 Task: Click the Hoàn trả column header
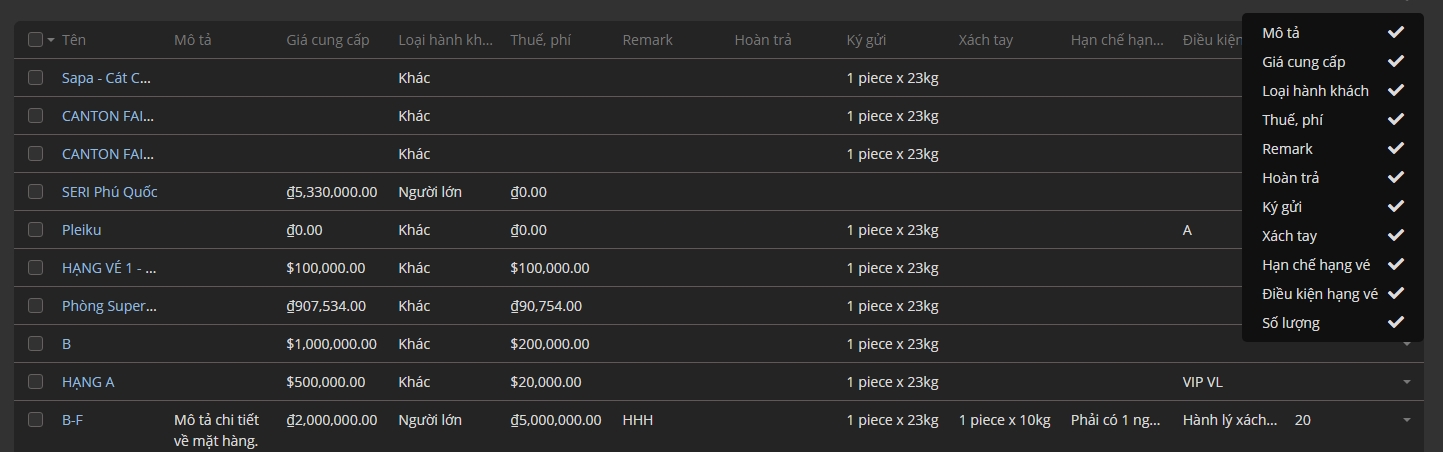point(762,40)
